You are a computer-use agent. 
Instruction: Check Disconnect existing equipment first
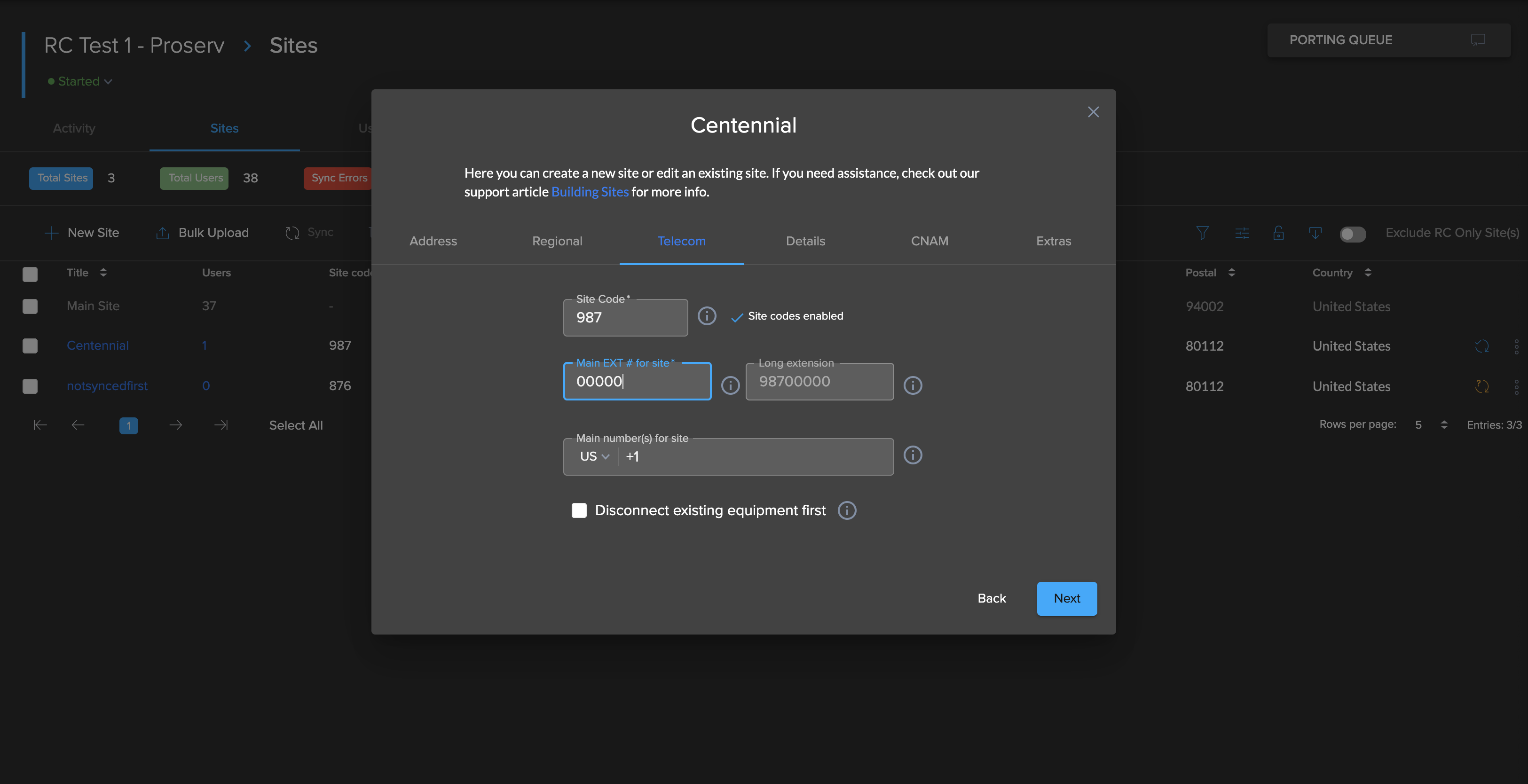[579, 510]
